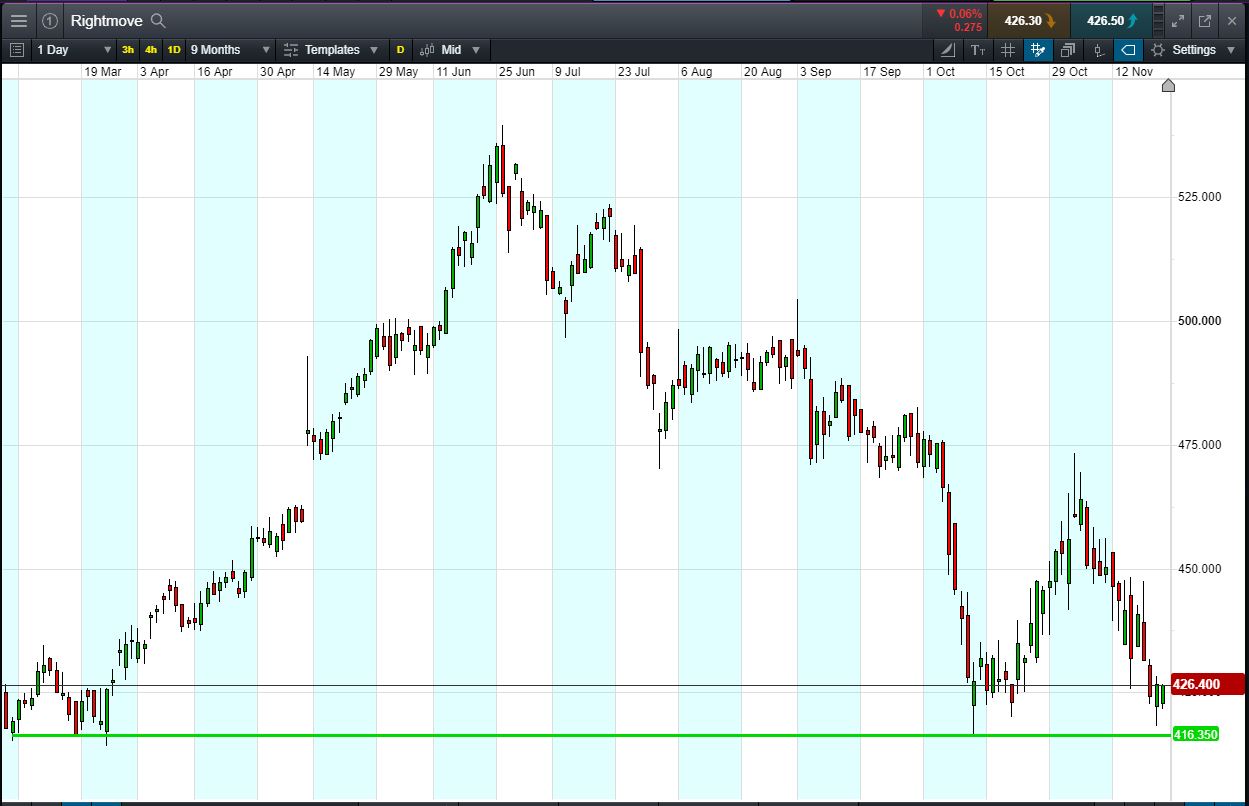Click the green 416.350 support level label

pyautogui.click(x=1195, y=734)
